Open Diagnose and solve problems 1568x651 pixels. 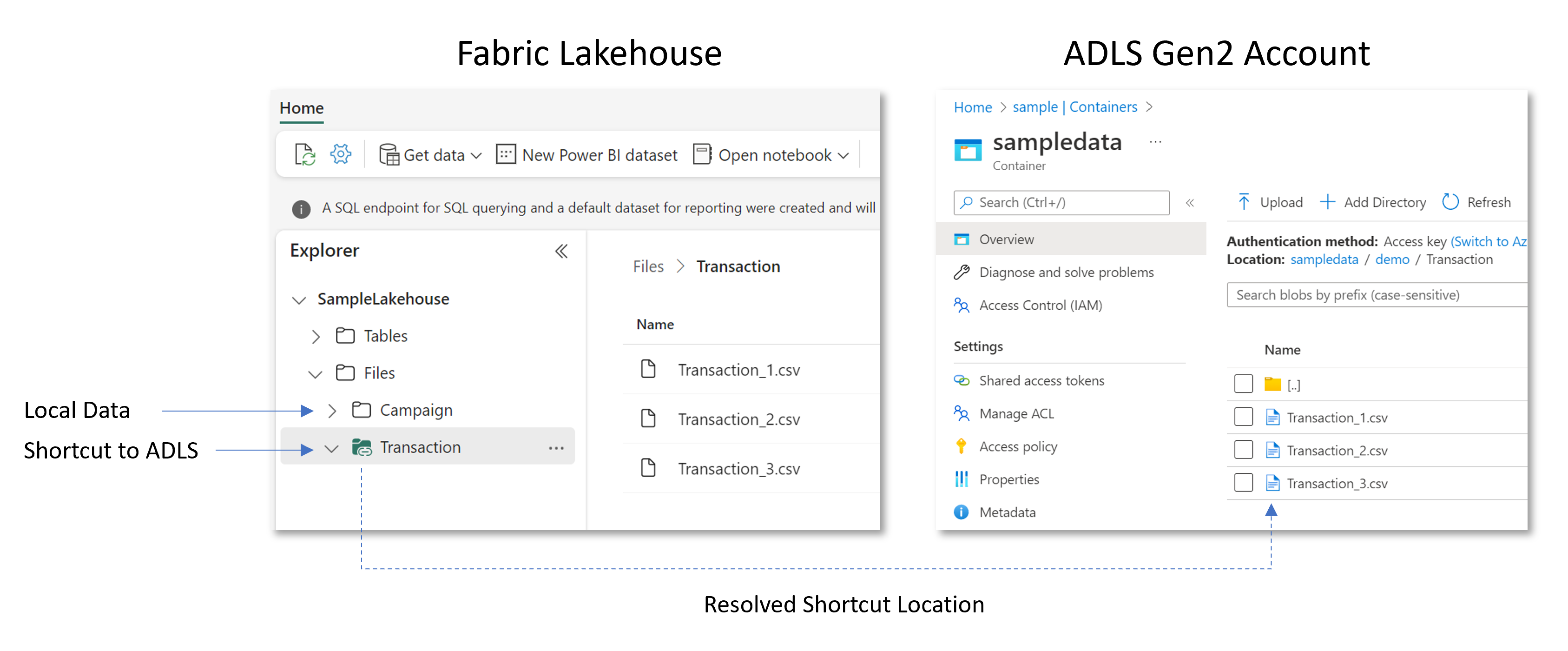tap(1066, 272)
